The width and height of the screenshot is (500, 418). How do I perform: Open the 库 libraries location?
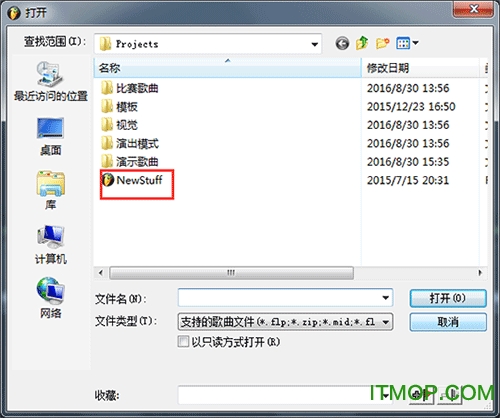(x=51, y=190)
